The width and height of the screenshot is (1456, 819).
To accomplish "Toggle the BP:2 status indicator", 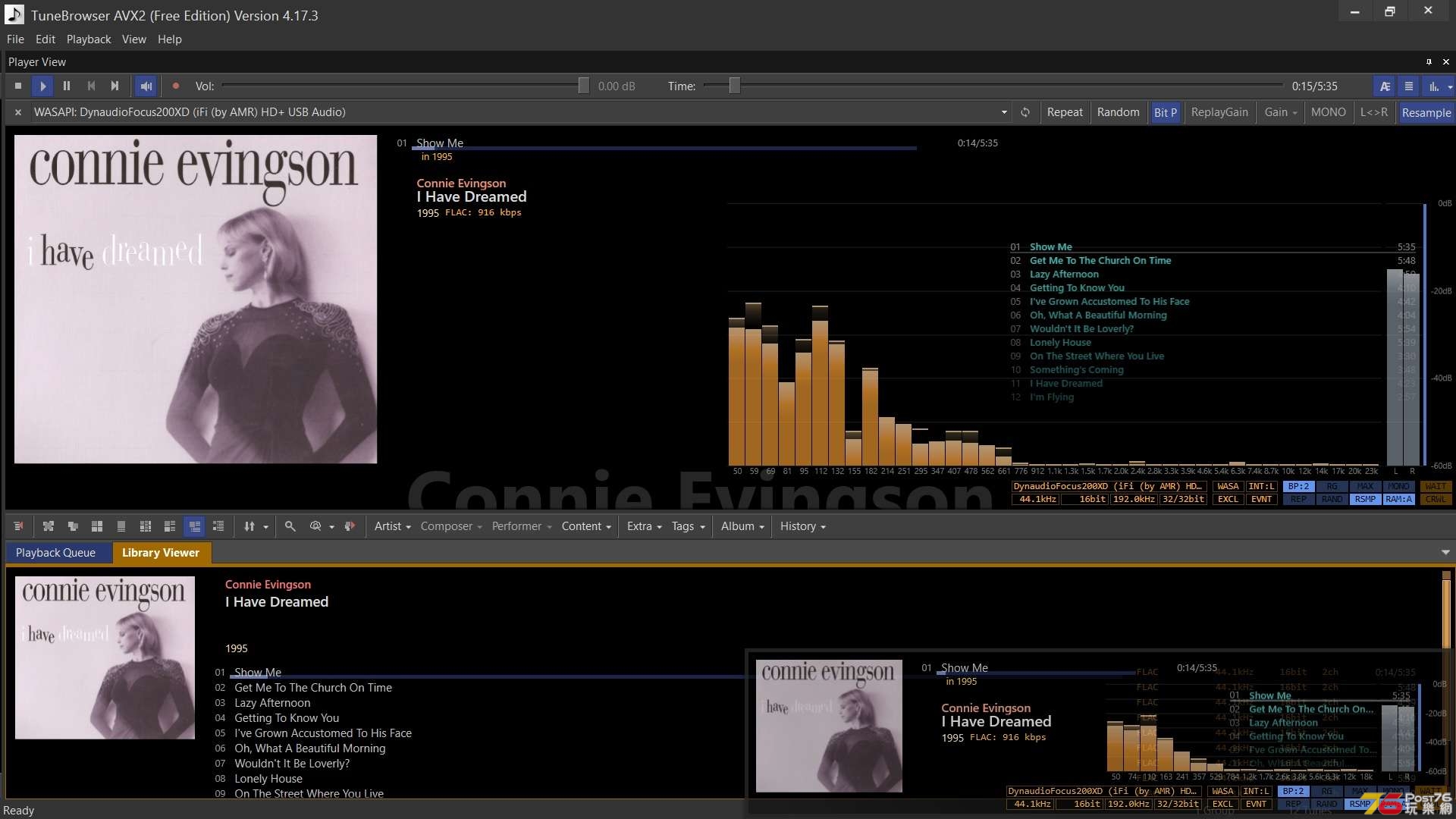I will (x=1298, y=486).
